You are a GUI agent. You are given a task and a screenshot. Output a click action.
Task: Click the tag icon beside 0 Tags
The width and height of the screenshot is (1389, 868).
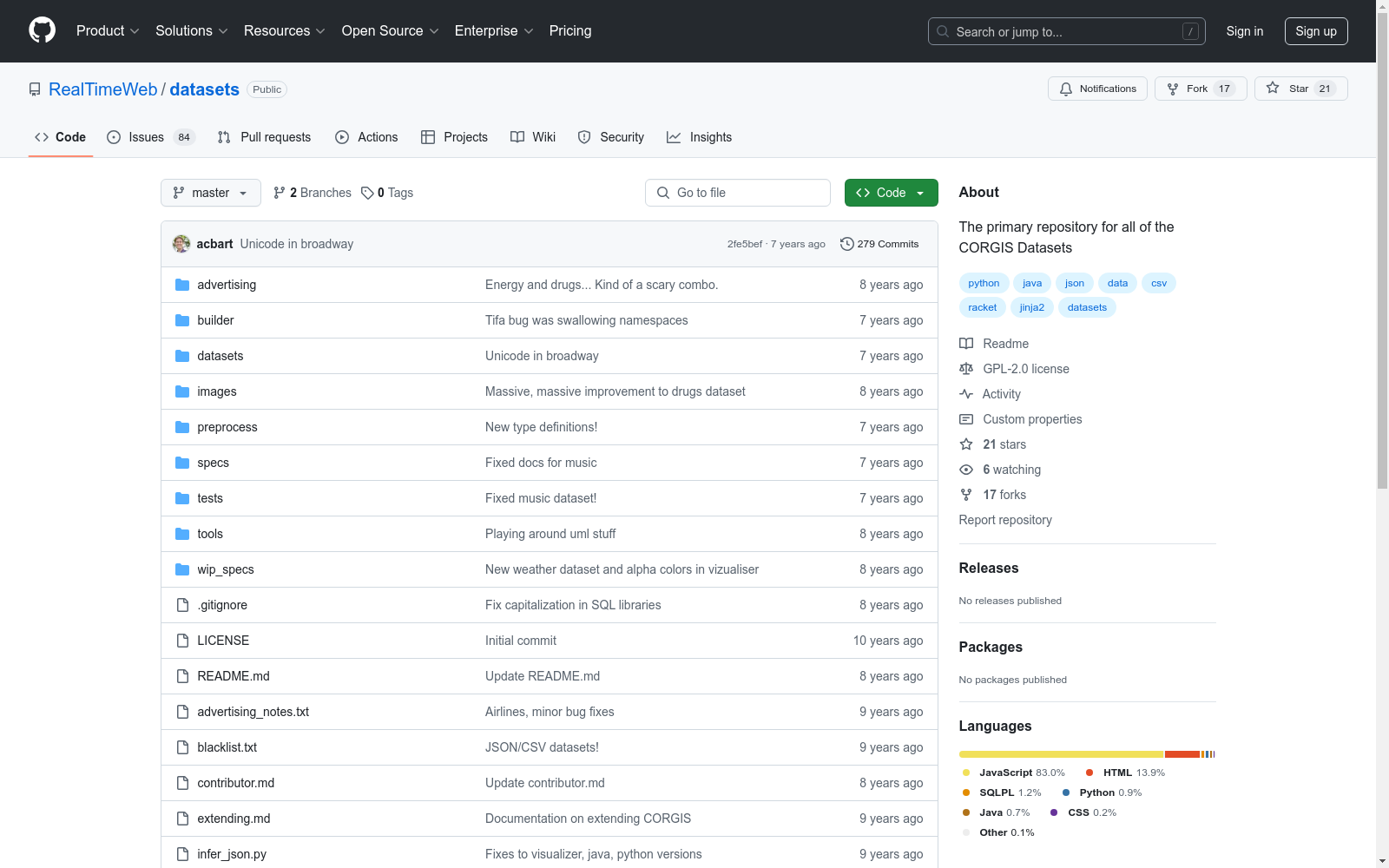pos(367,193)
